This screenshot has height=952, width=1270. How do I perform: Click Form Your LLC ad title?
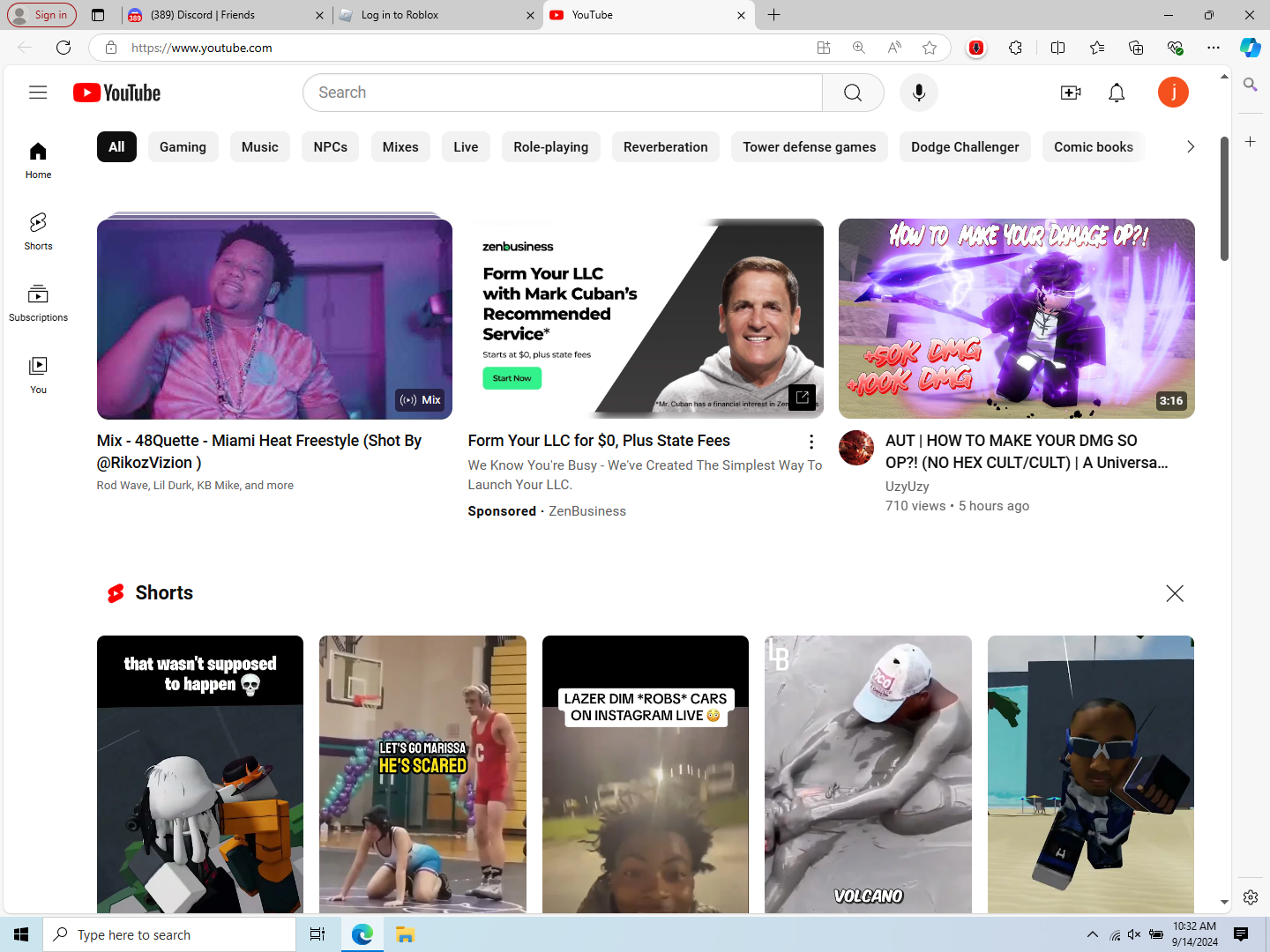click(599, 441)
